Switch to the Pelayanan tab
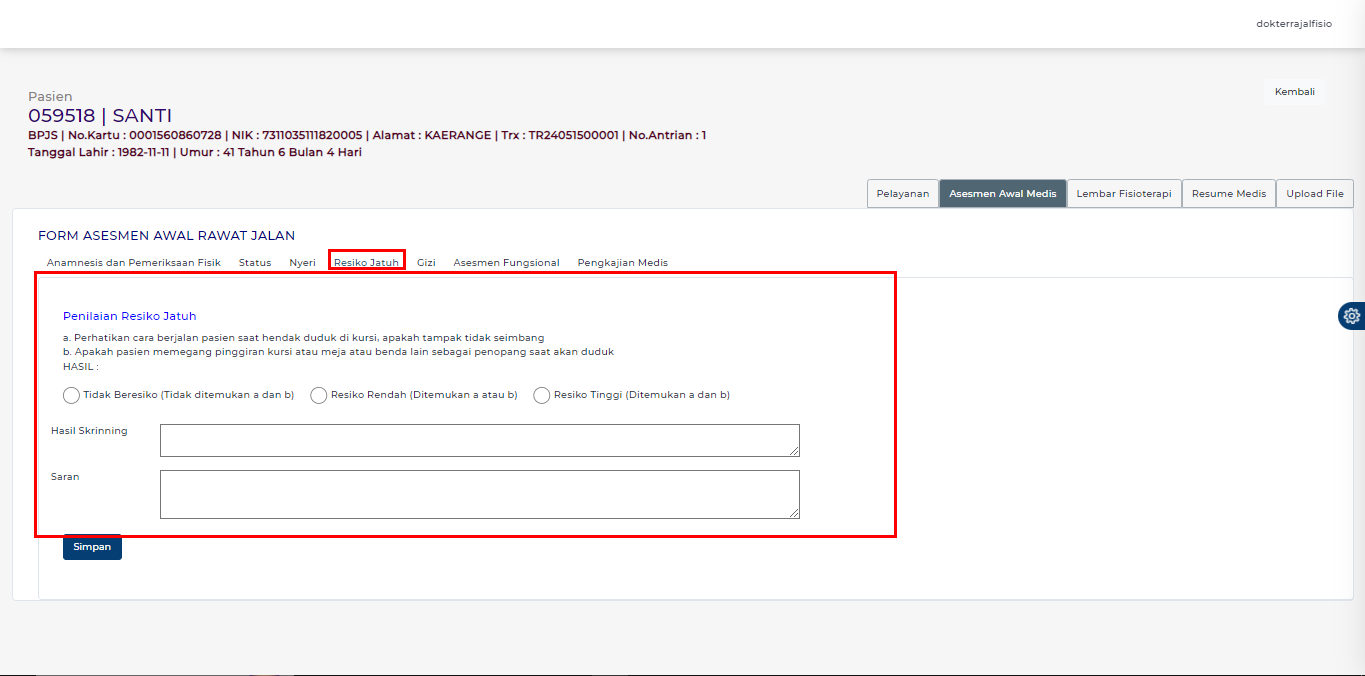Screen dimensions: 1365x676 [x=902, y=194]
